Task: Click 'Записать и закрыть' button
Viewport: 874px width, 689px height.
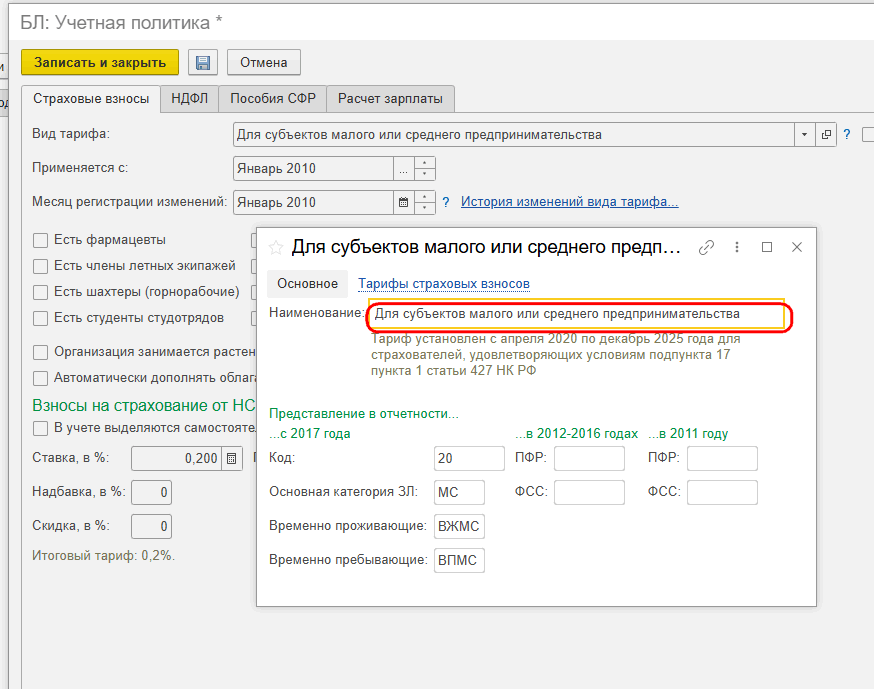Action: [100, 62]
